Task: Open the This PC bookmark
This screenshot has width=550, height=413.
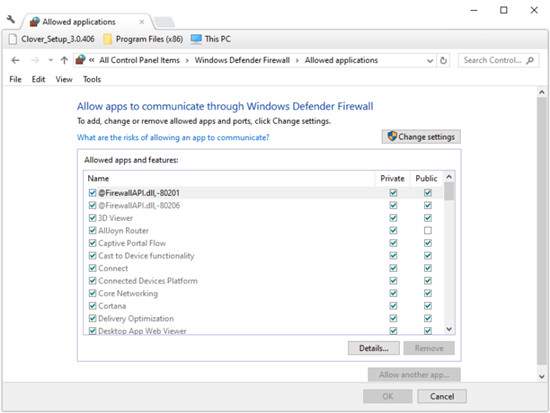Action: point(210,39)
